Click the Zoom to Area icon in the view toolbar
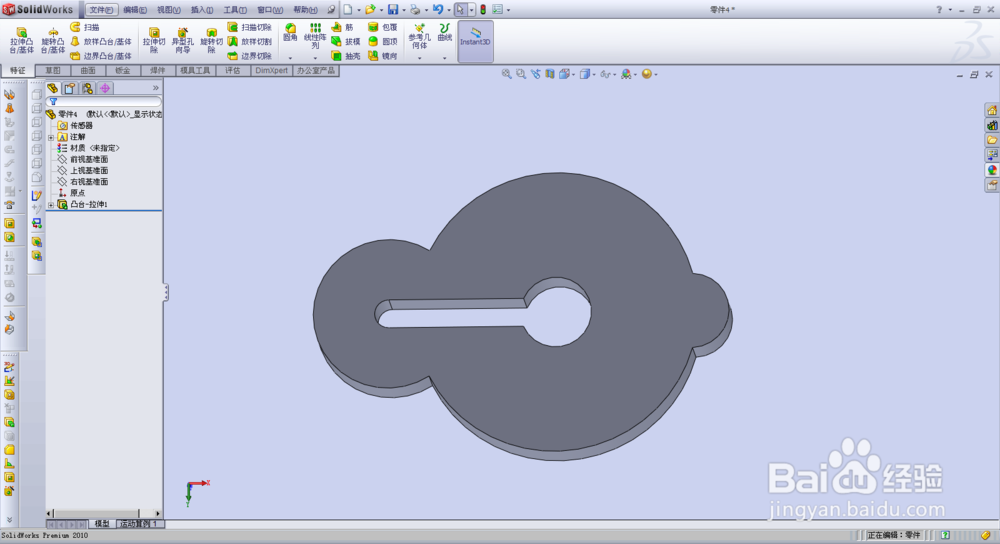Screen dimensions: 1000x544 coord(521,74)
